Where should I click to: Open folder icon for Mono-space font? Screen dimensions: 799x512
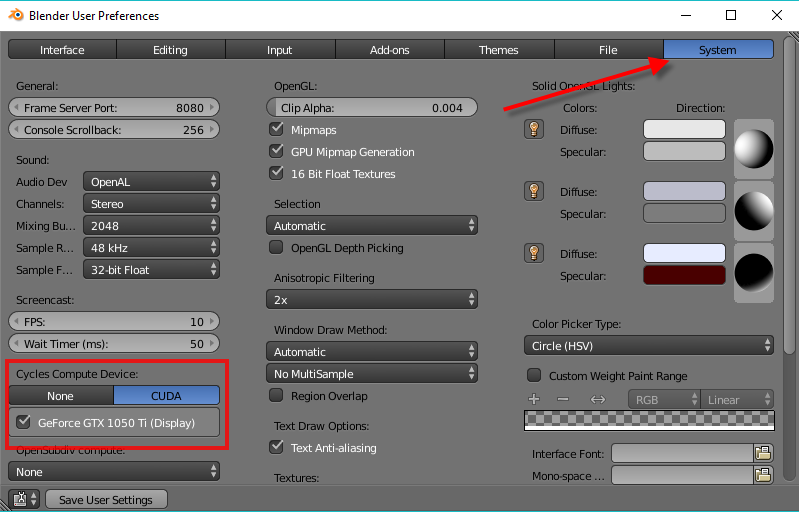coord(764,476)
